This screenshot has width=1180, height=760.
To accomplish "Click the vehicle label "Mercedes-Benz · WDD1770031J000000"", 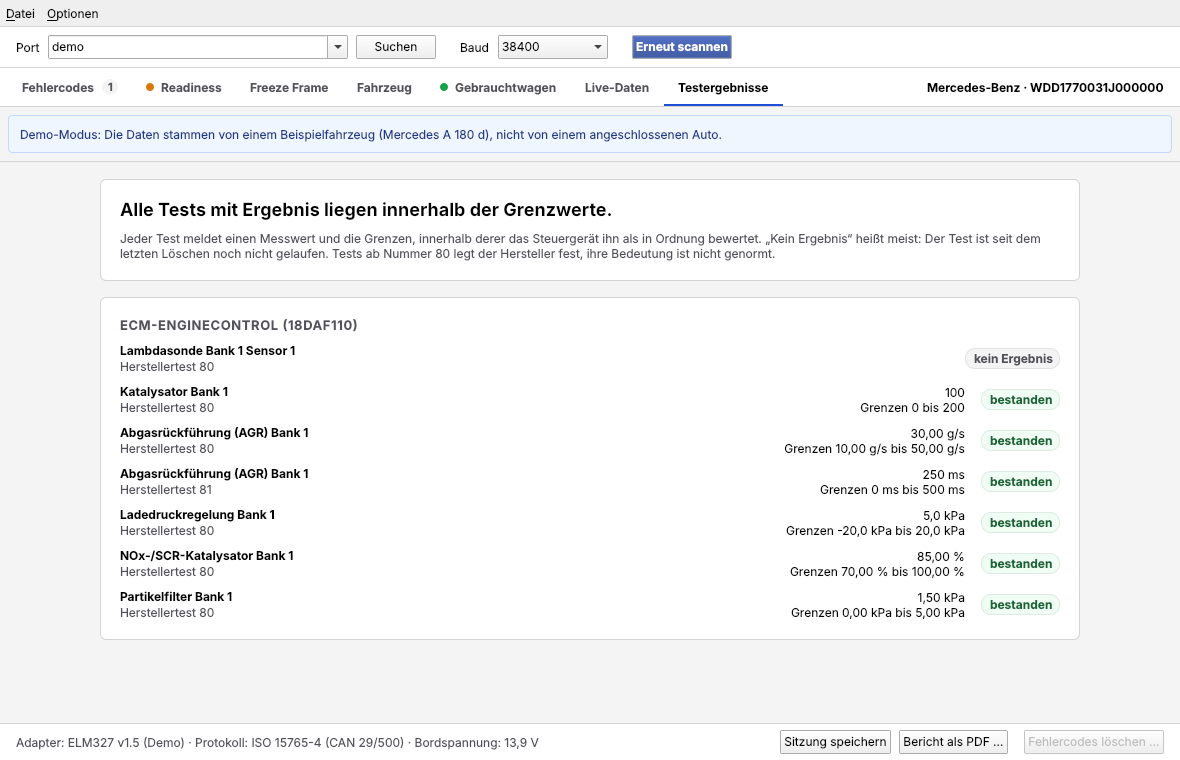I will pos(1045,87).
